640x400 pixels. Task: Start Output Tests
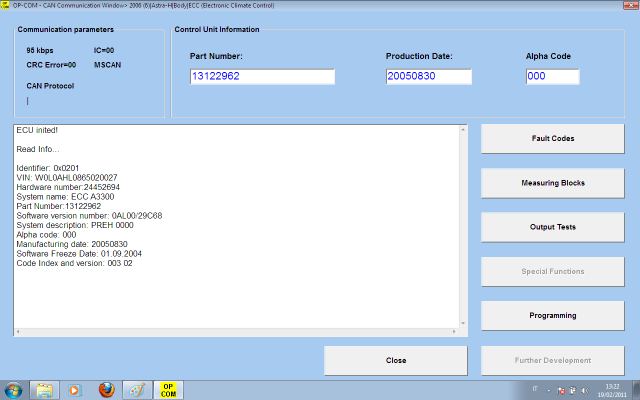pos(553,227)
